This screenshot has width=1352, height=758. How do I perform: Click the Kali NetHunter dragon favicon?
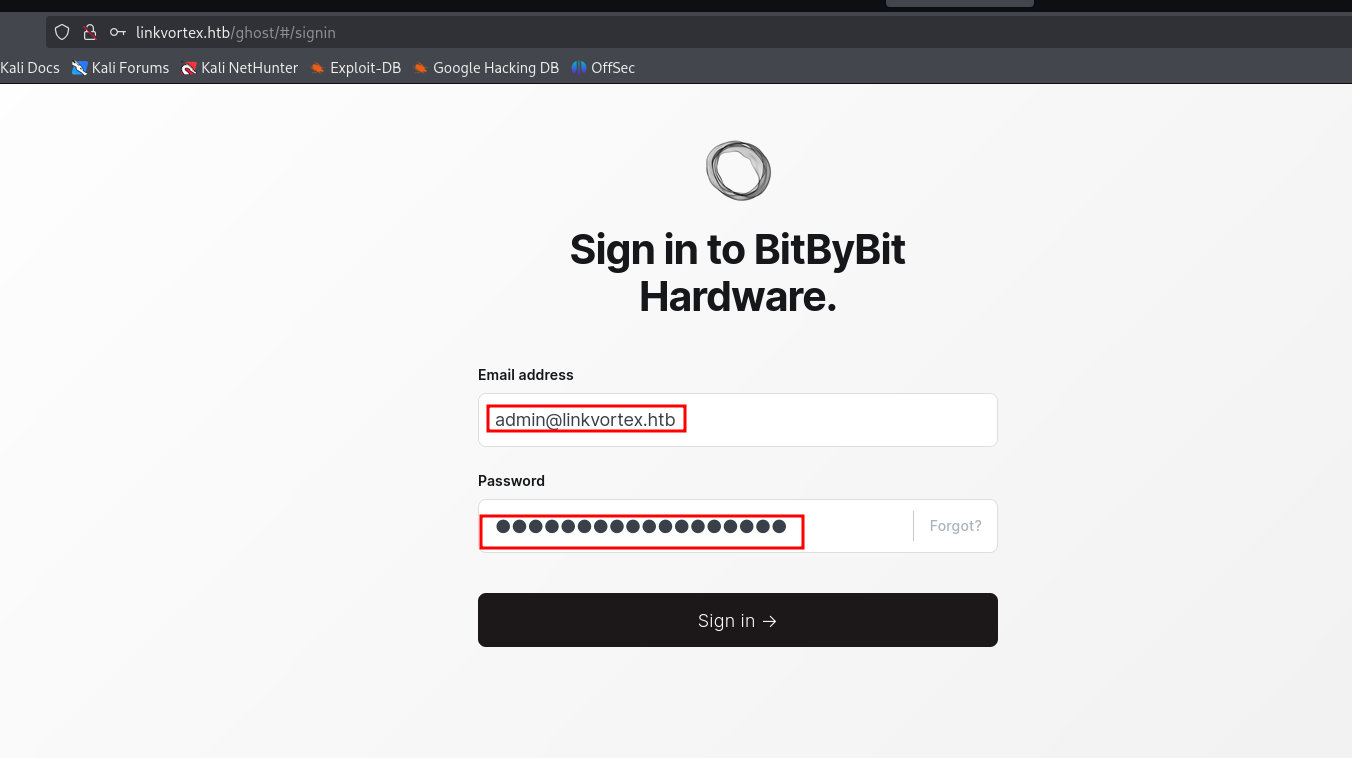click(188, 68)
